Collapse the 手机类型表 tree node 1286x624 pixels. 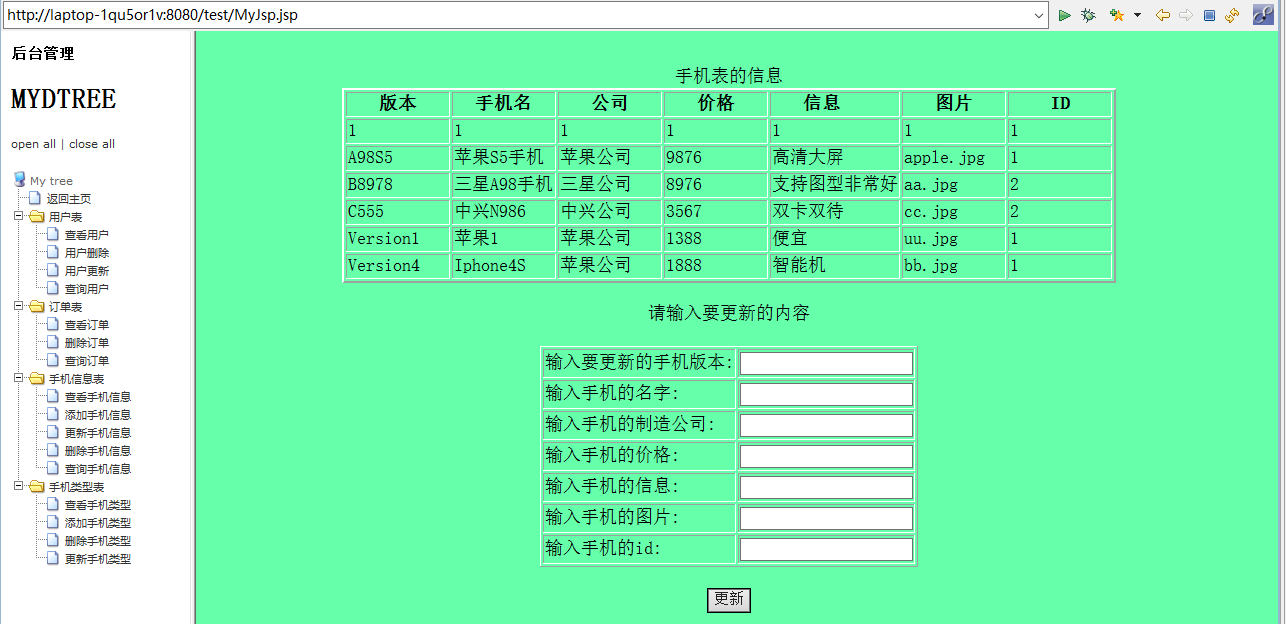click(18, 486)
